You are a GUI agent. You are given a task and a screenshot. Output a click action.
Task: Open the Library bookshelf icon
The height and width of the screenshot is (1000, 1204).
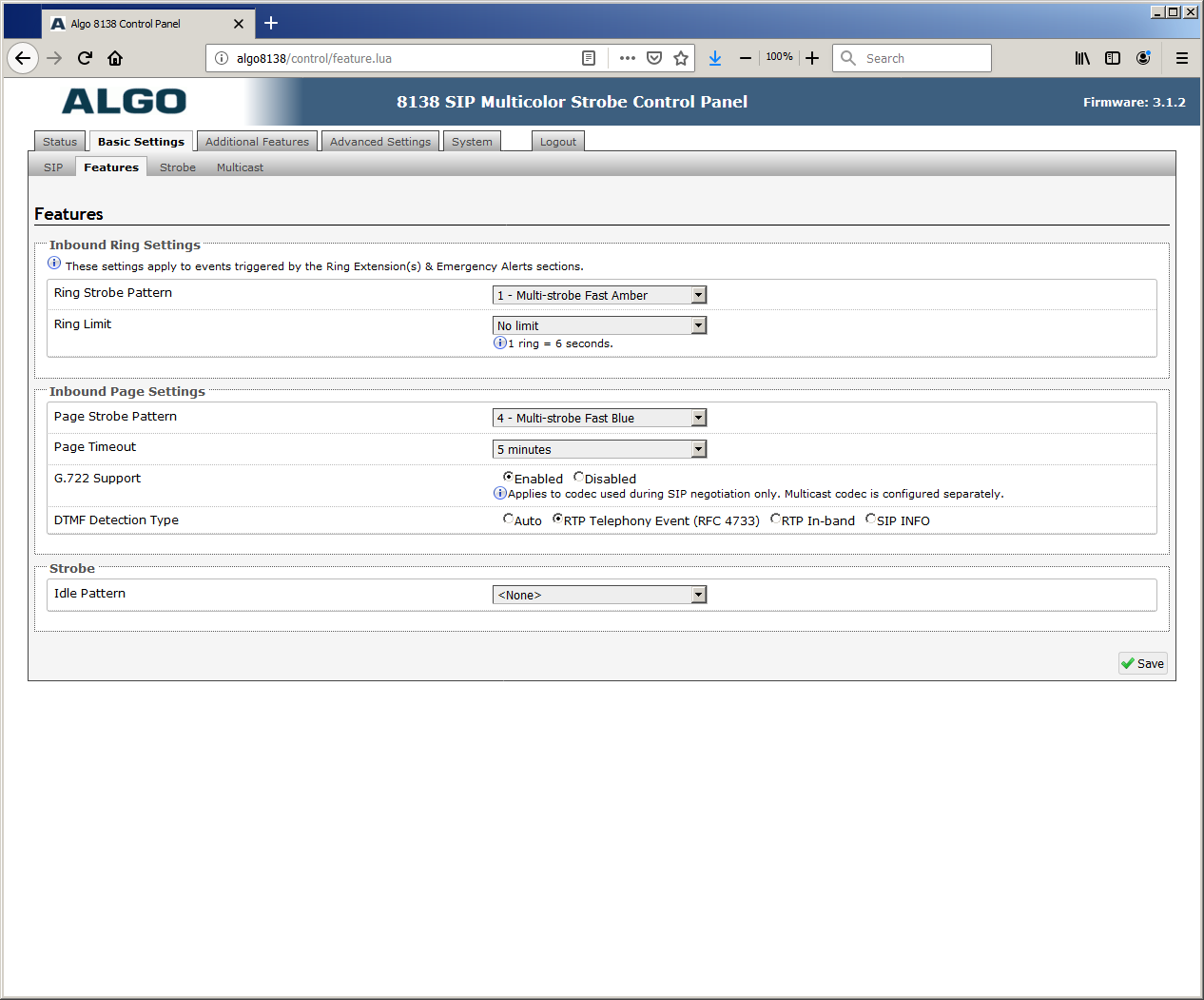(1082, 58)
